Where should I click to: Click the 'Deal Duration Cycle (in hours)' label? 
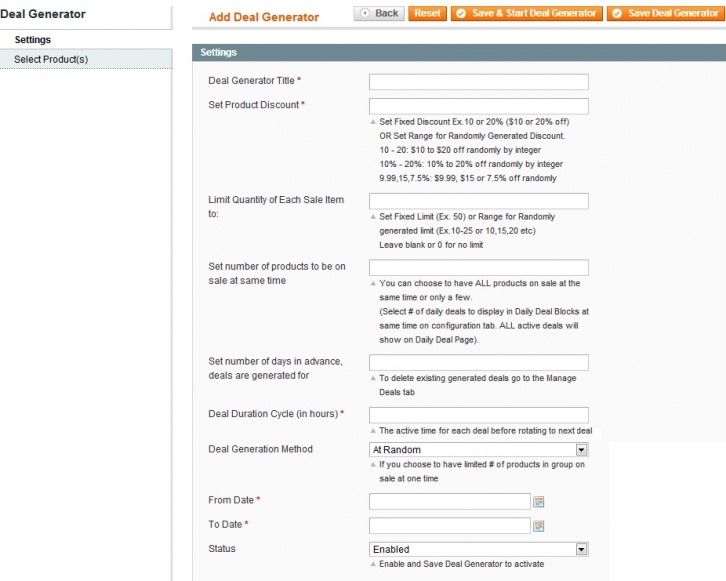coord(273,414)
